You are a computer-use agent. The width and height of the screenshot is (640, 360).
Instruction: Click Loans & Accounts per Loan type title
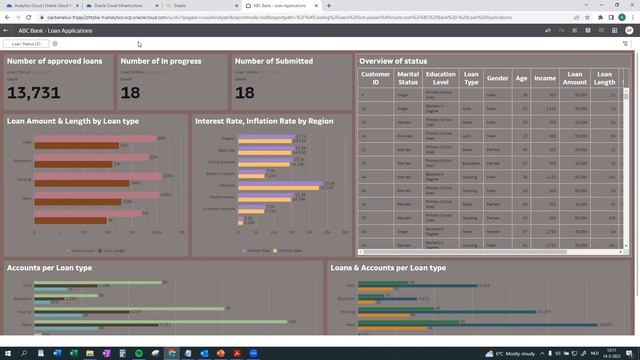pyautogui.click(x=388, y=268)
